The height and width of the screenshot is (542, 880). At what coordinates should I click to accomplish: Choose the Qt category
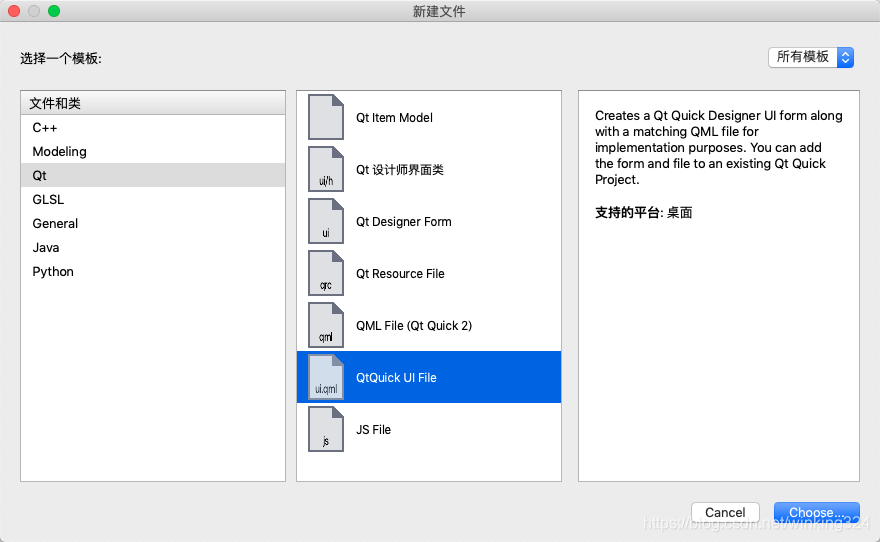click(x=153, y=175)
